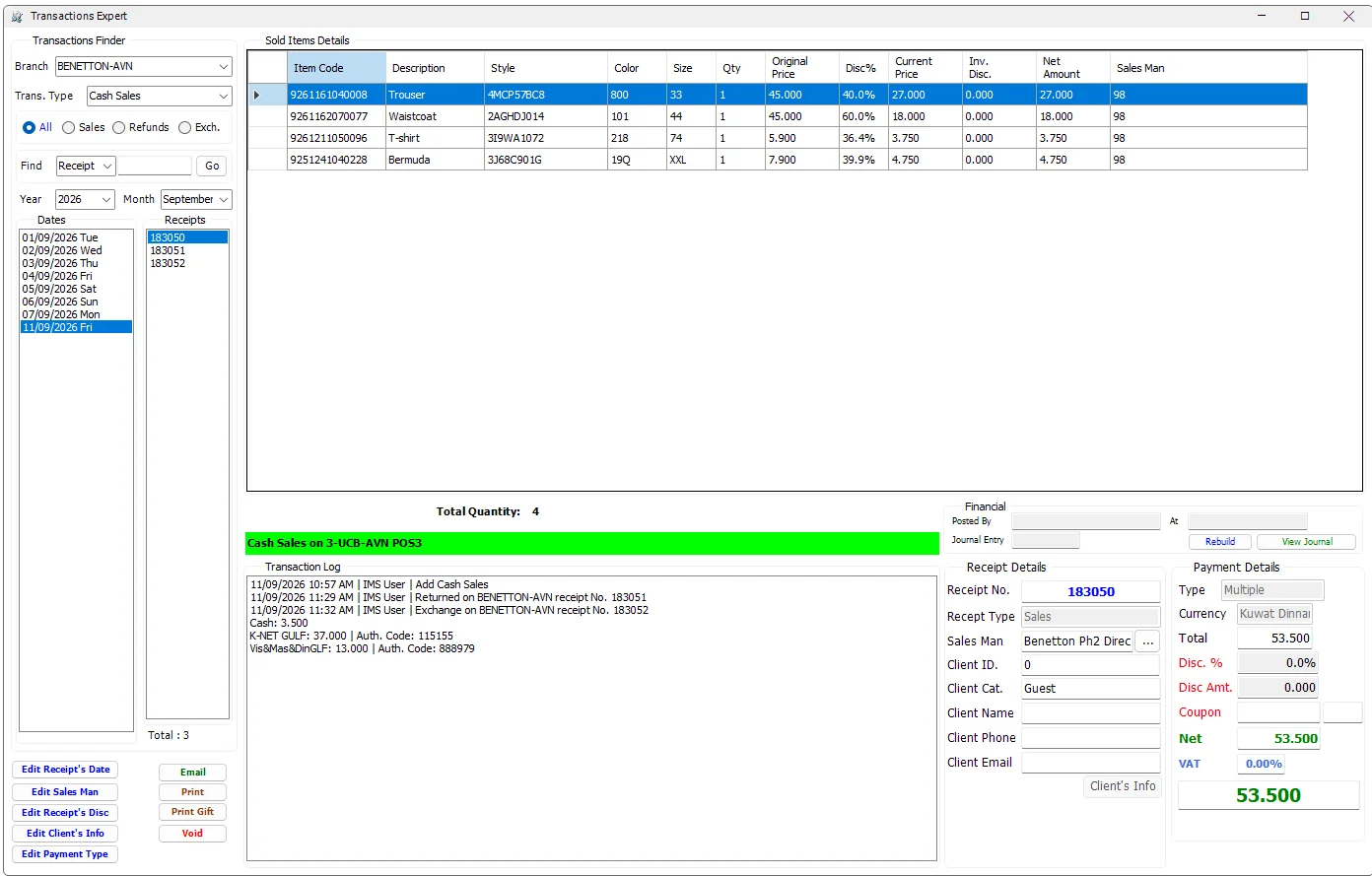Click Edit Payment Type button
The image size is (1372, 876).
click(x=65, y=854)
